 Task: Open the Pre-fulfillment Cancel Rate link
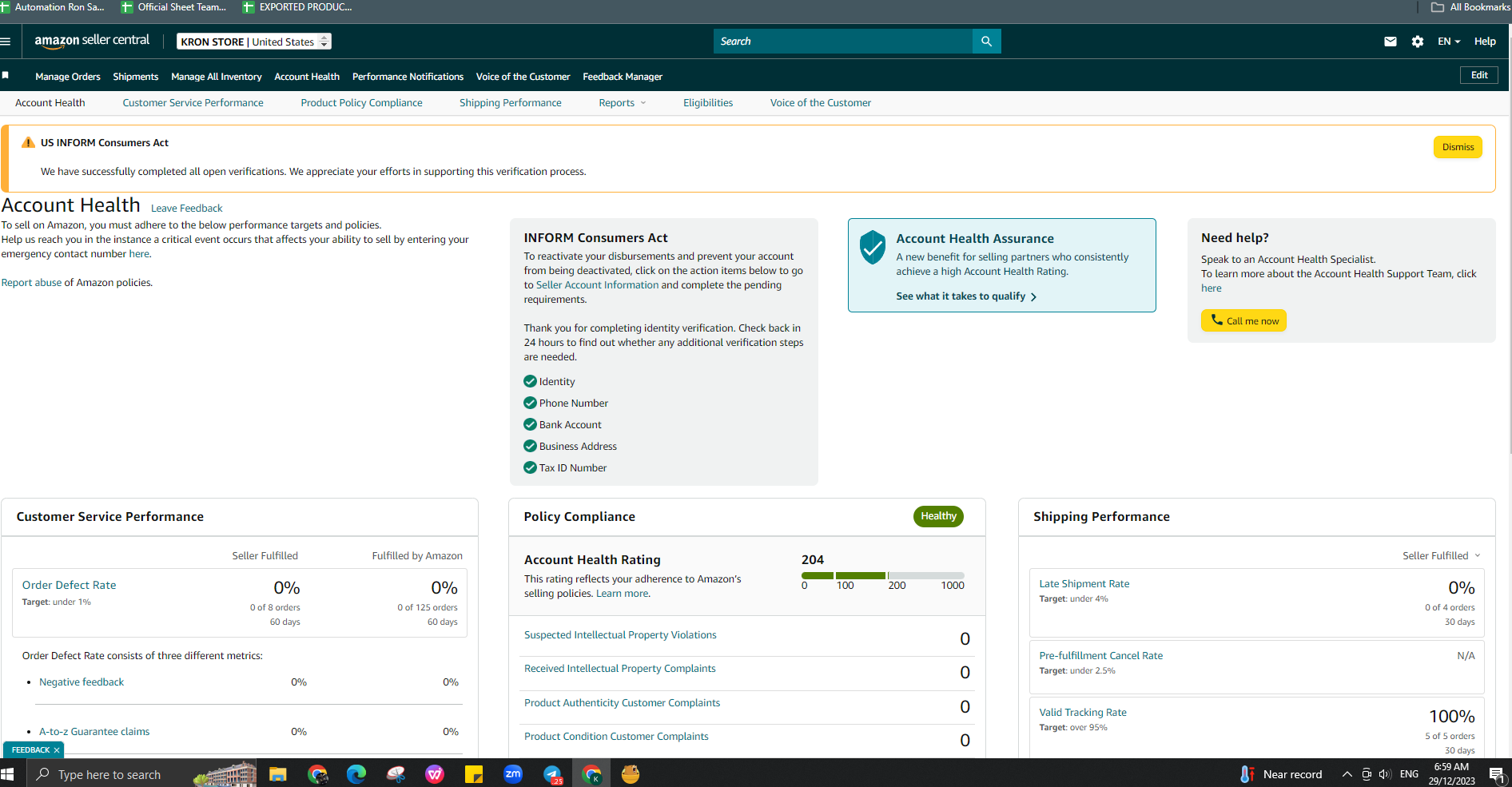click(1100, 656)
